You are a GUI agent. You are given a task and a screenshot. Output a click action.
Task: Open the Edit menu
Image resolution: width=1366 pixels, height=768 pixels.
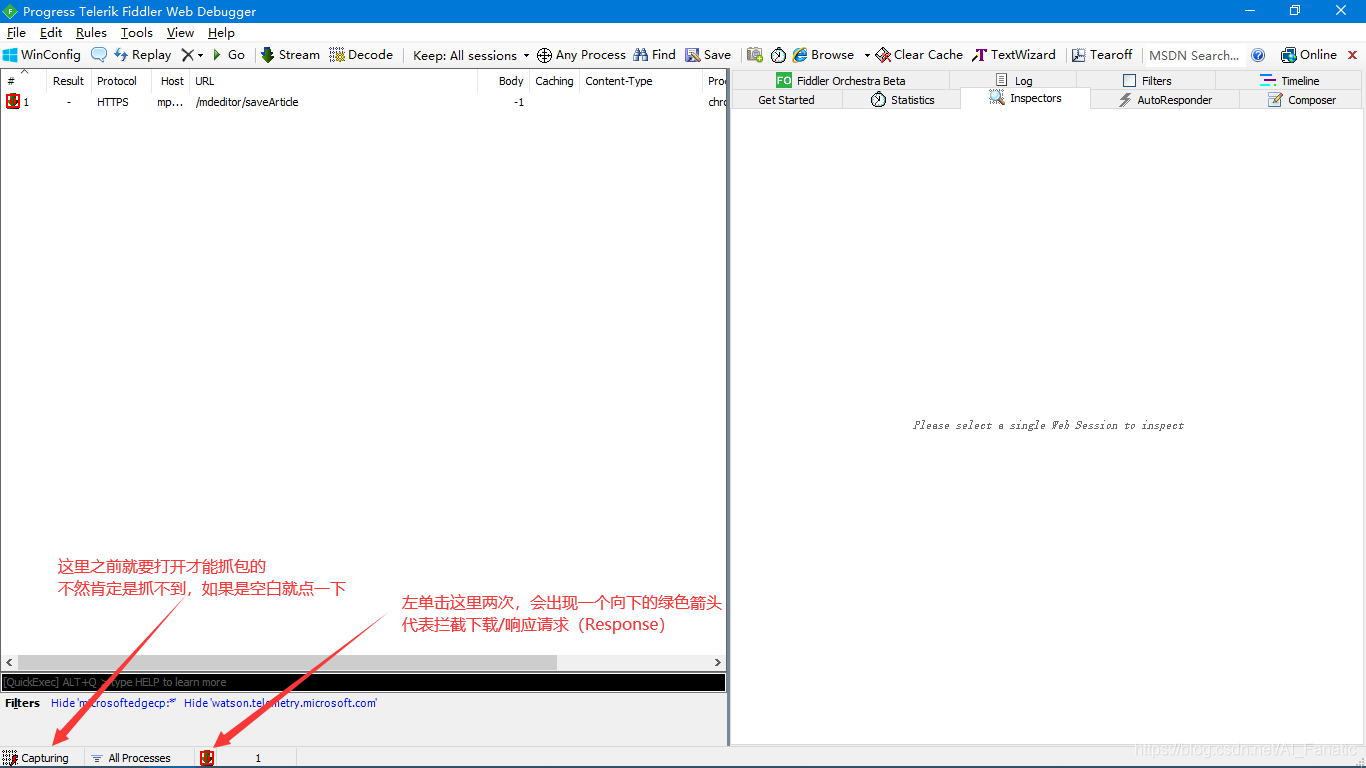click(x=51, y=33)
